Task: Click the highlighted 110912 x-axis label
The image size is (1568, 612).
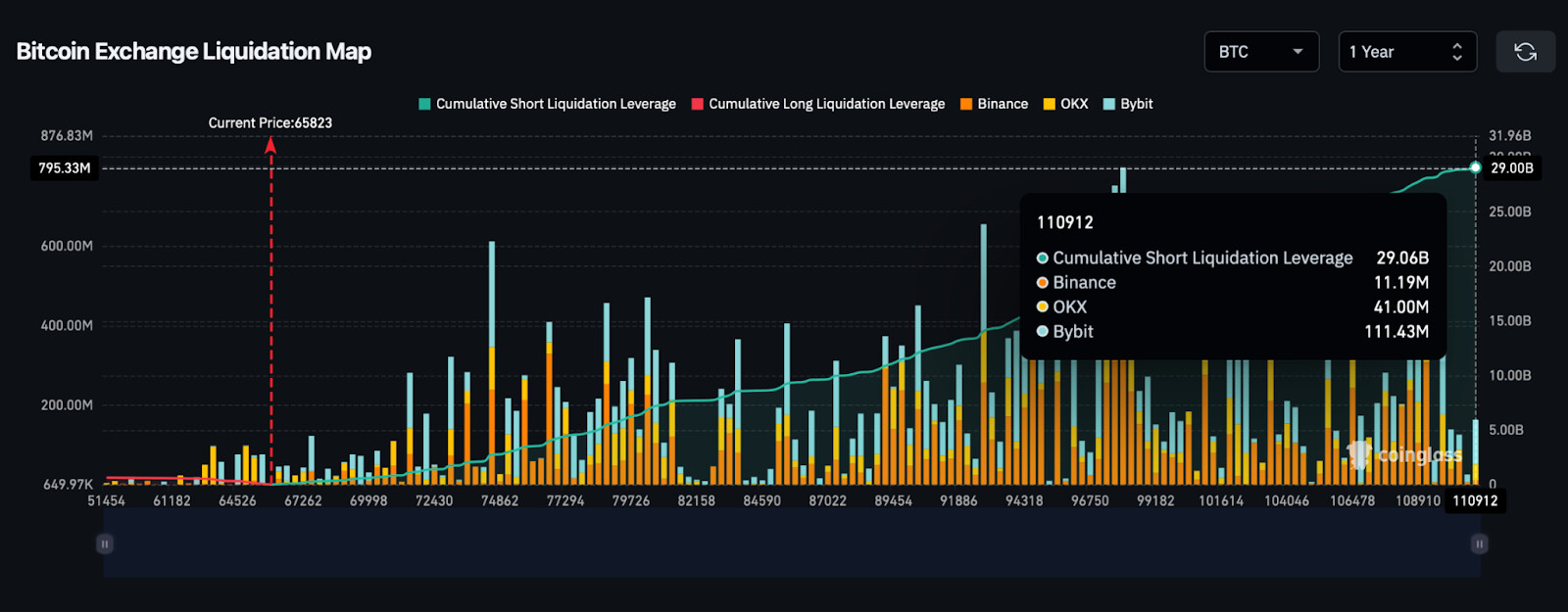Action: (x=1475, y=501)
